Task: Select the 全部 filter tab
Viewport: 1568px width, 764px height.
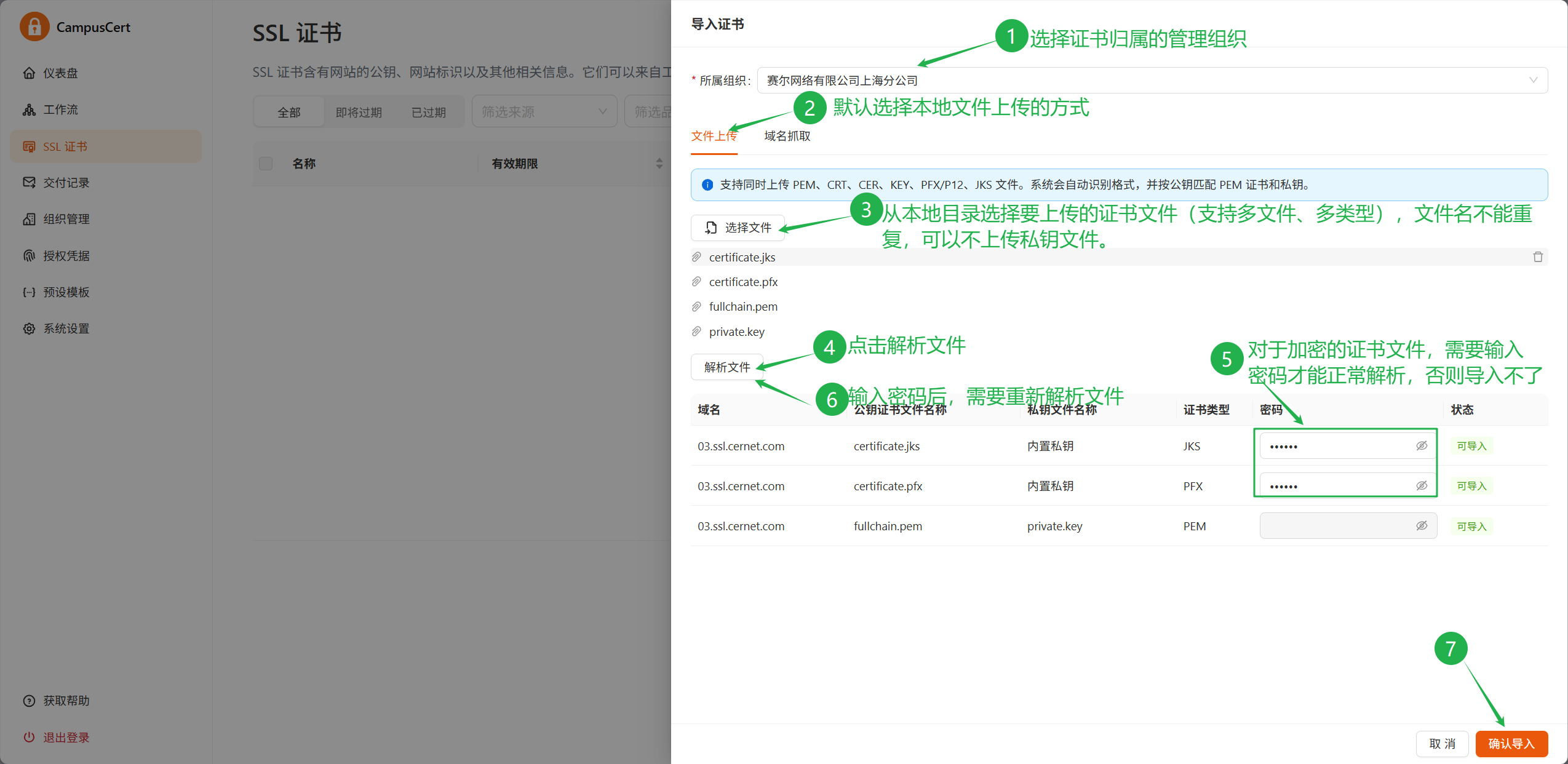Action: [x=289, y=112]
